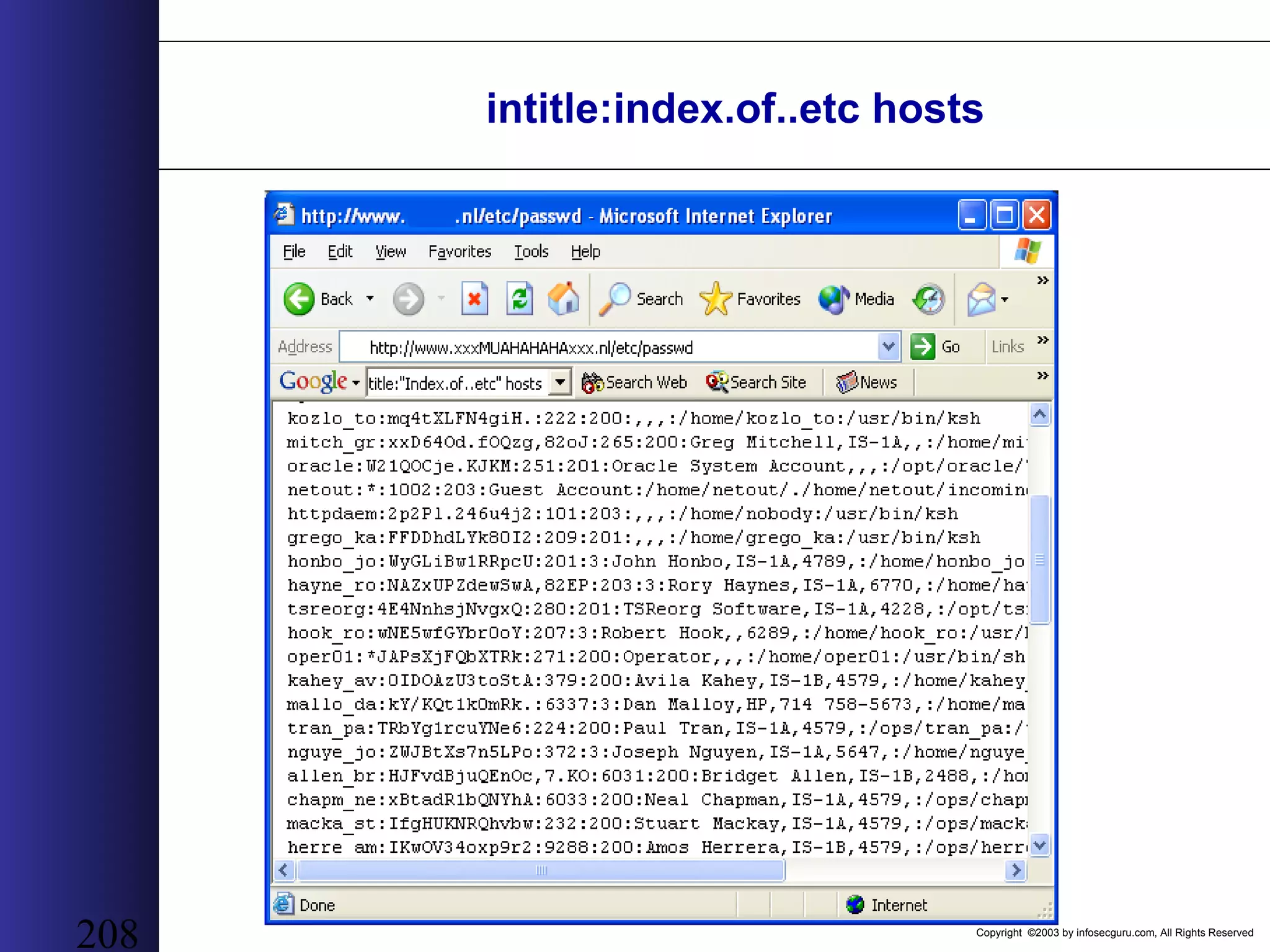Click the horizontal scrollbar thumb
This screenshot has width=1270, height=952.
pyautogui.click(x=541, y=870)
